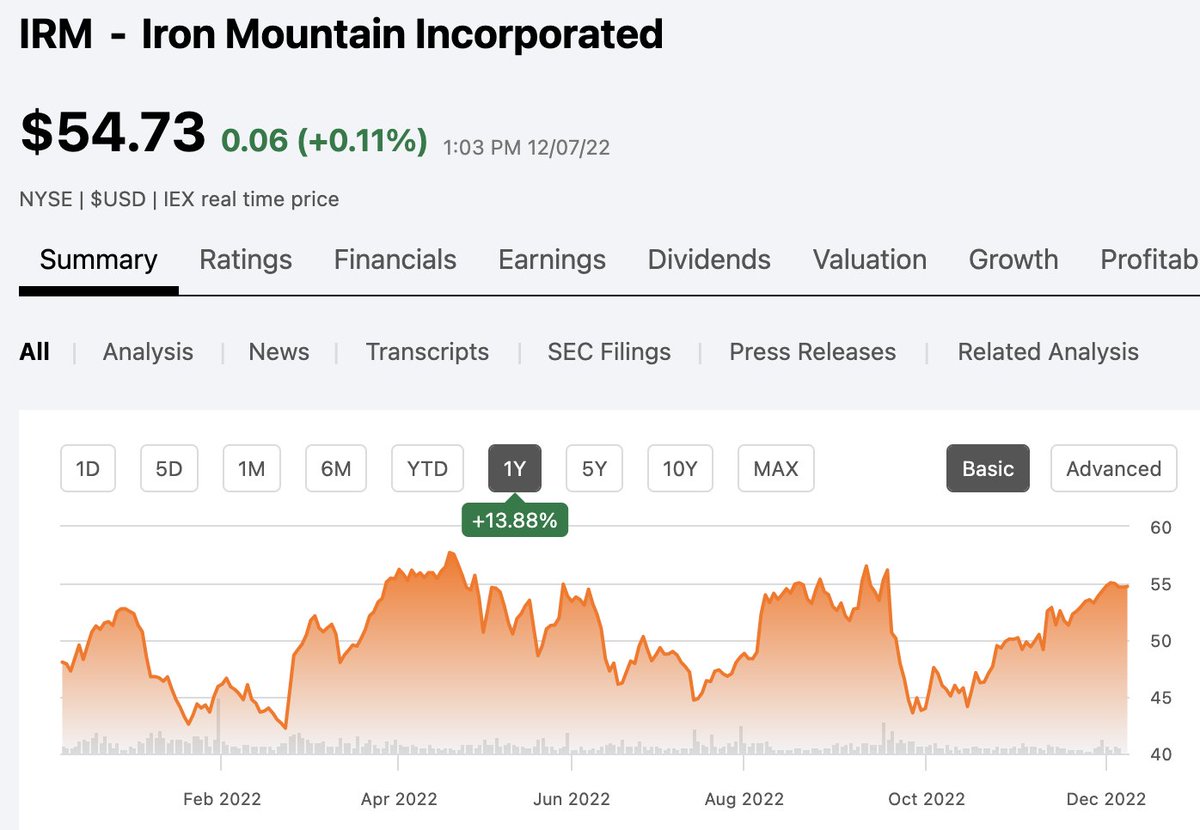Click the Oct 2022 axis label

coord(926,798)
